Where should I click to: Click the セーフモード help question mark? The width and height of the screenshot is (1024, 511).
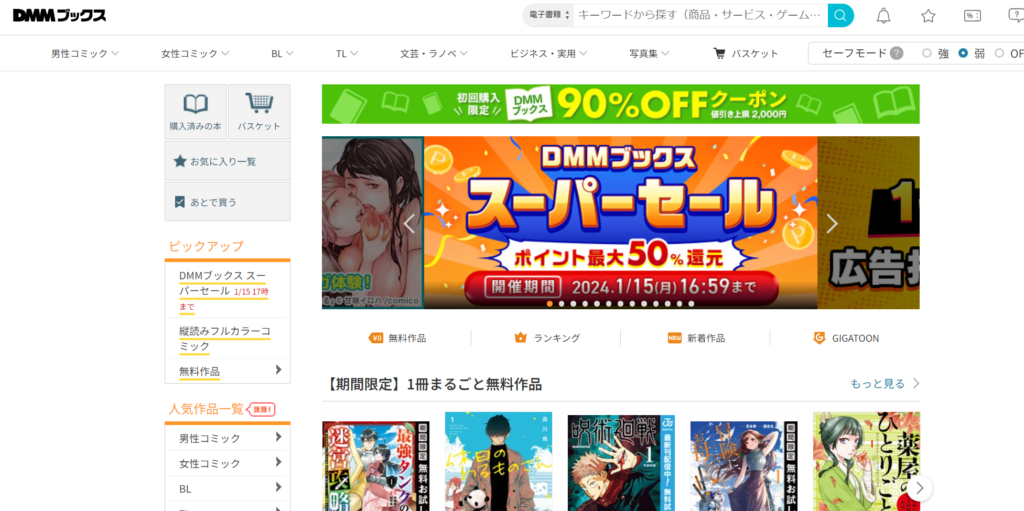coord(897,54)
